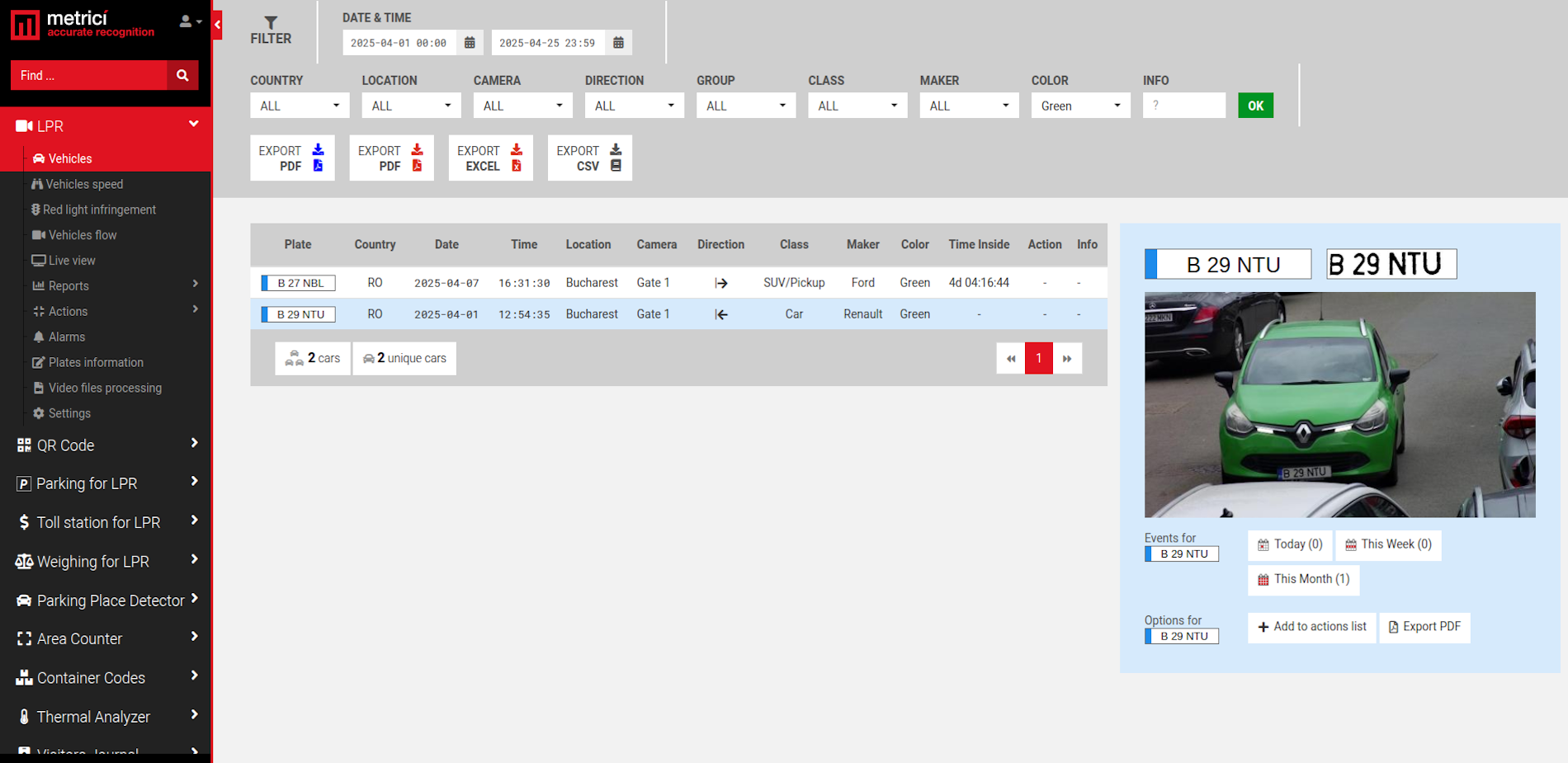Go to last page of results

pyautogui.click(x=1067, y=359)
